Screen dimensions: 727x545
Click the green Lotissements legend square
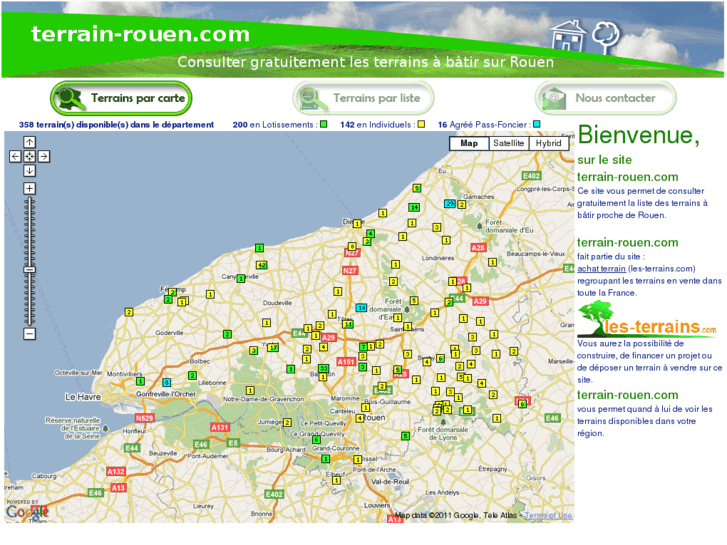click(x=324, y=124)
